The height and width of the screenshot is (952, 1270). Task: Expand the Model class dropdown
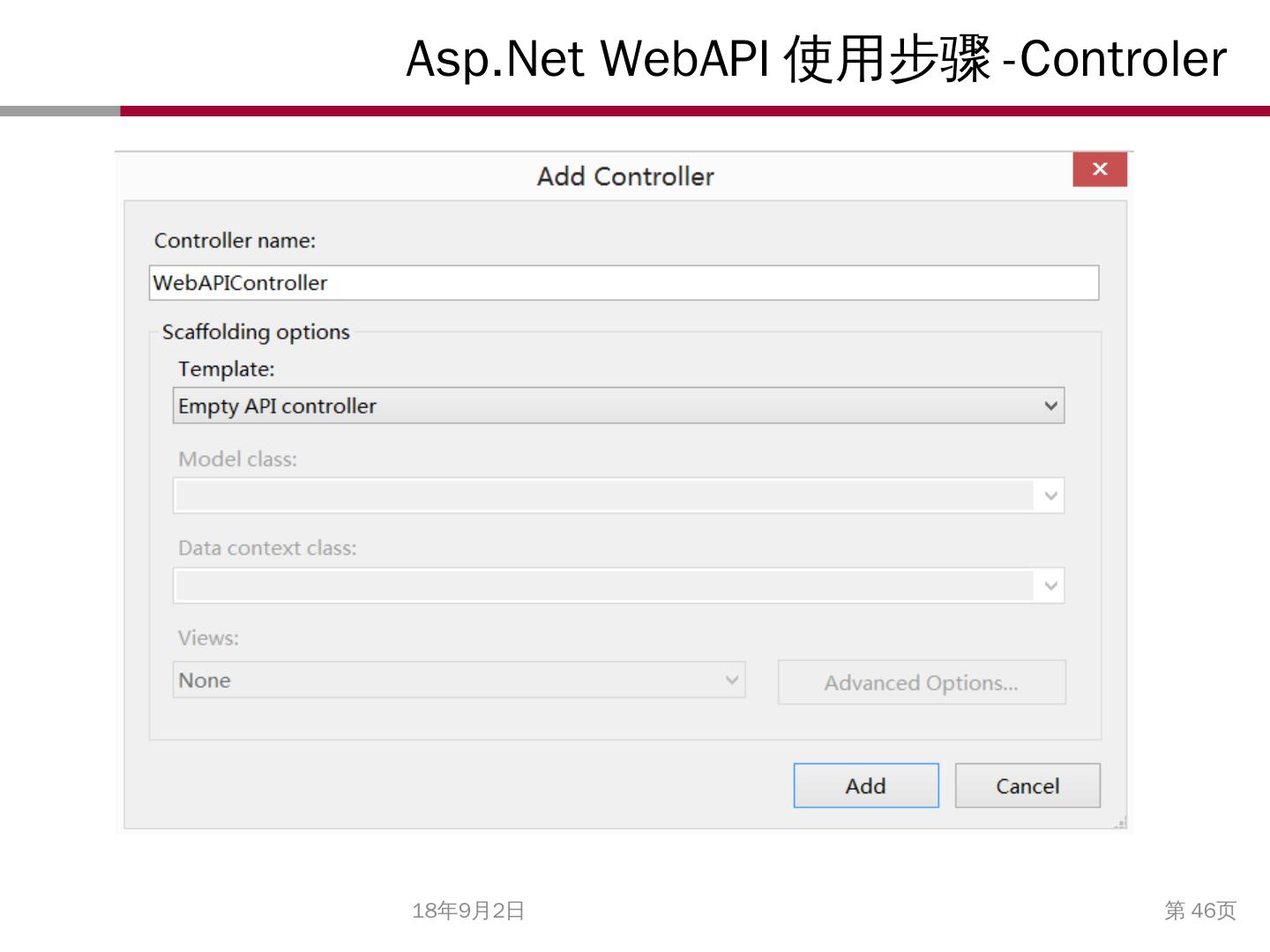click(618, 495)
